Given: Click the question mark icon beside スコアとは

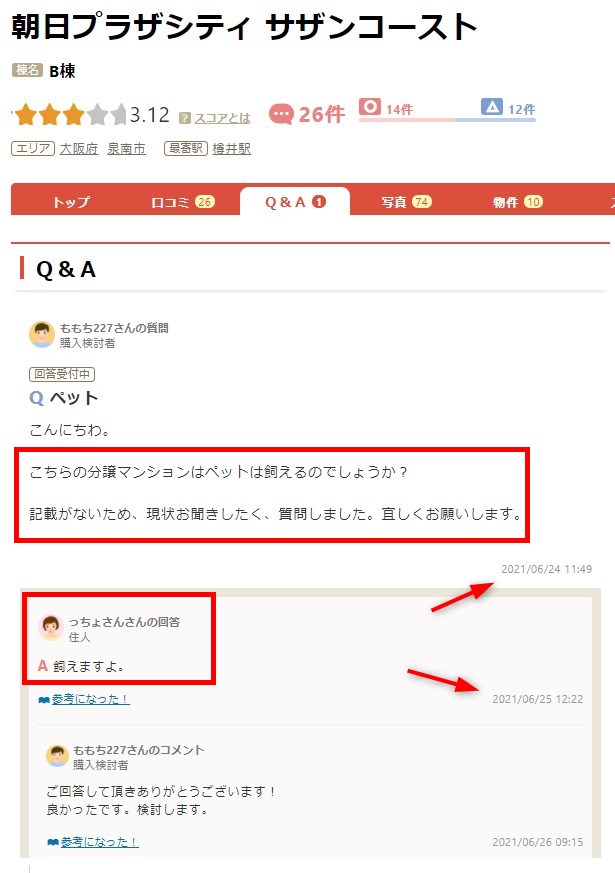Looking at the screenshot, I should click(185, 118).
